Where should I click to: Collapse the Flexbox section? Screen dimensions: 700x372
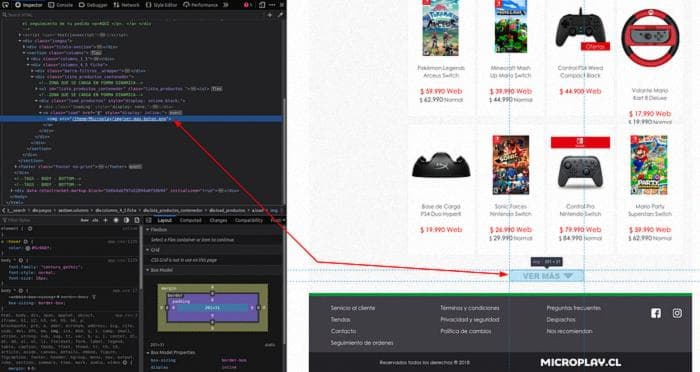coord(148,230)
